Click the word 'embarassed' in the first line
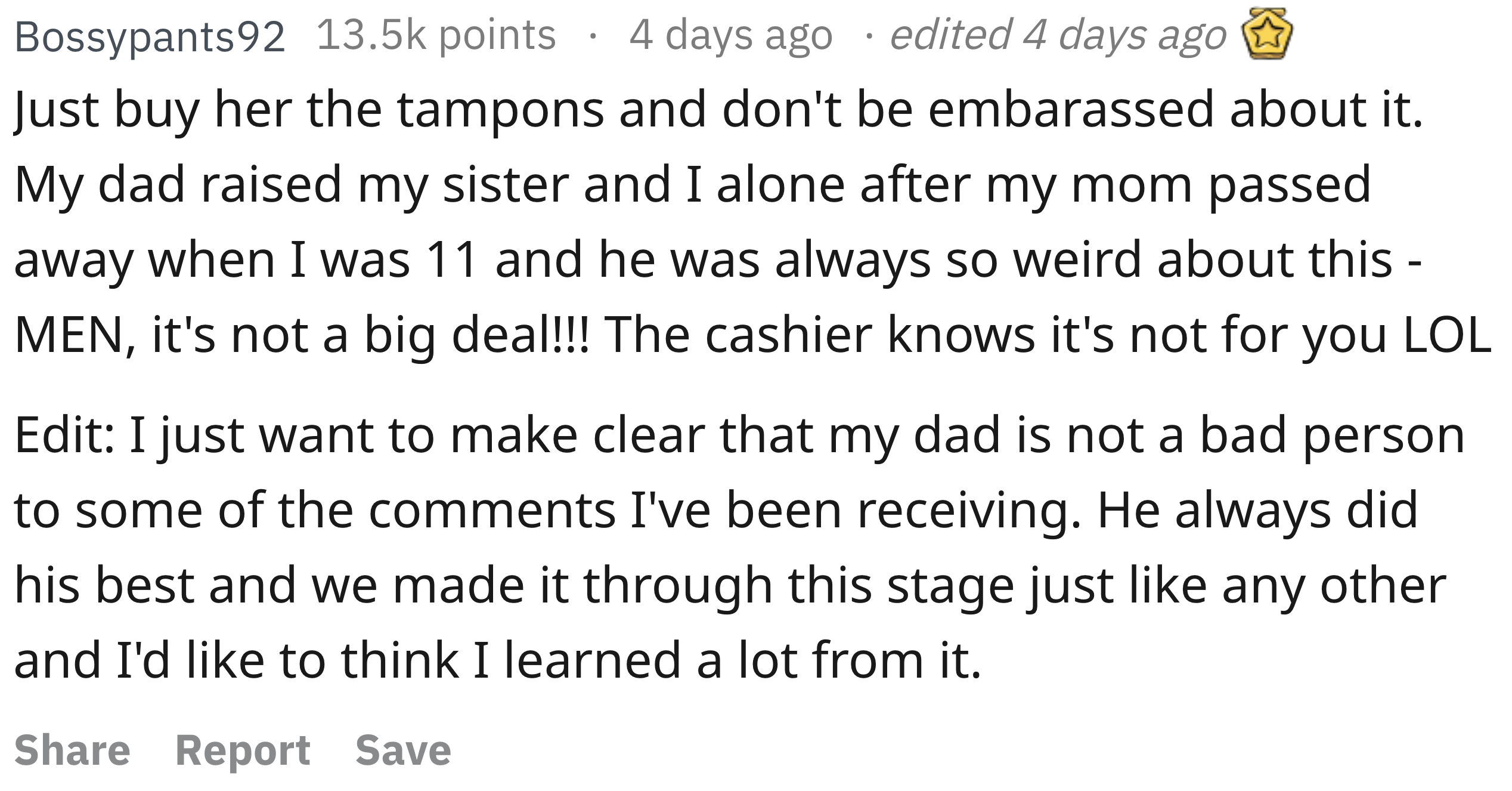Image resolution: width=1512 pixels, height=791 pixels. tap(1071, 109)
